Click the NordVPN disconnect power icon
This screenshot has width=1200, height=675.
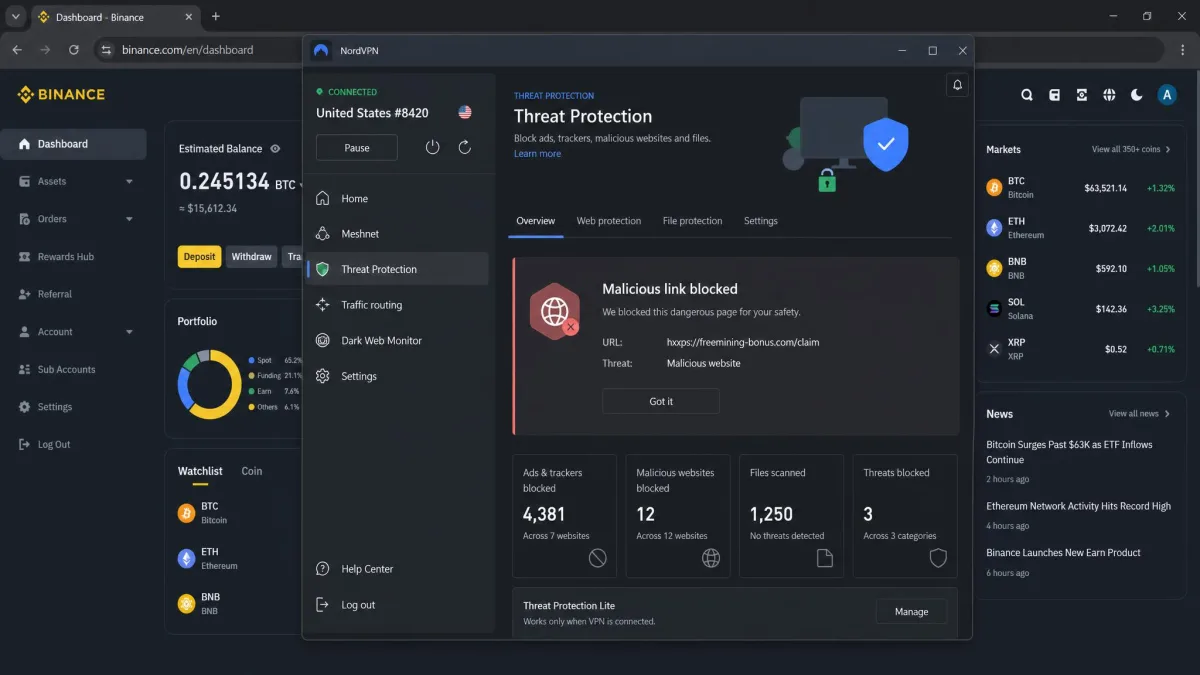(432, 147)
